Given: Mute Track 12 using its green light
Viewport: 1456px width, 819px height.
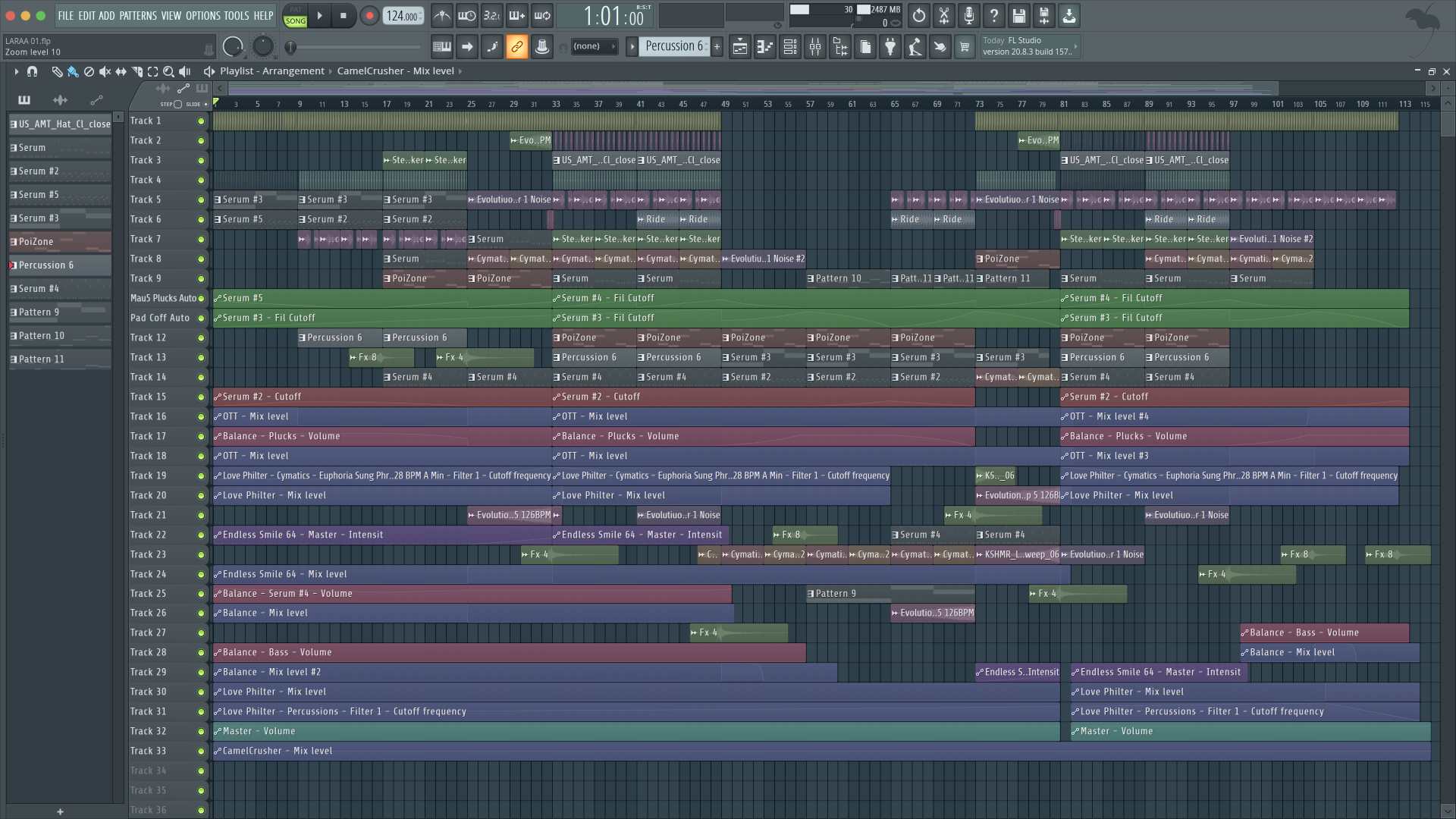Looking at the screenshot, I should point(201,338).
